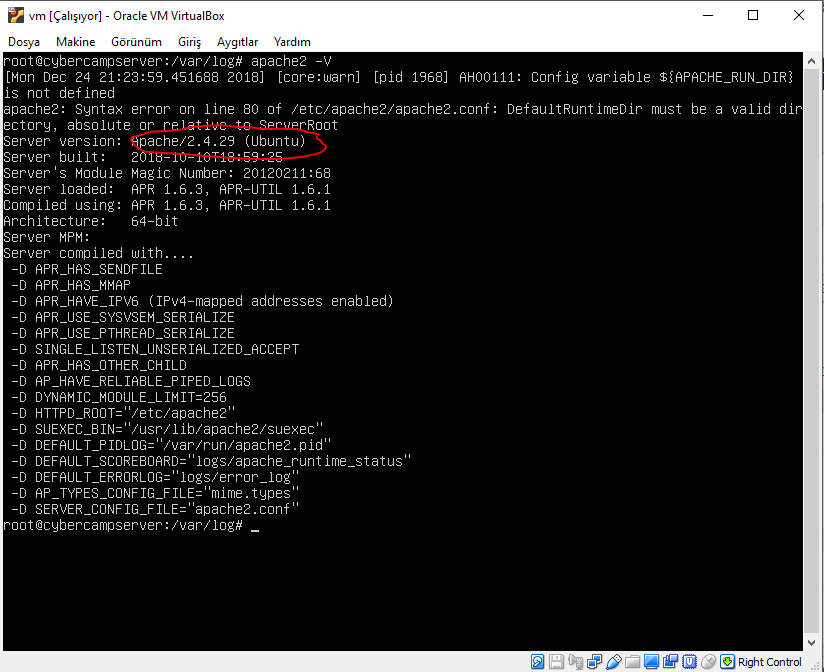
Task: Click the display settings monitor icon
Action: [651, 661]
